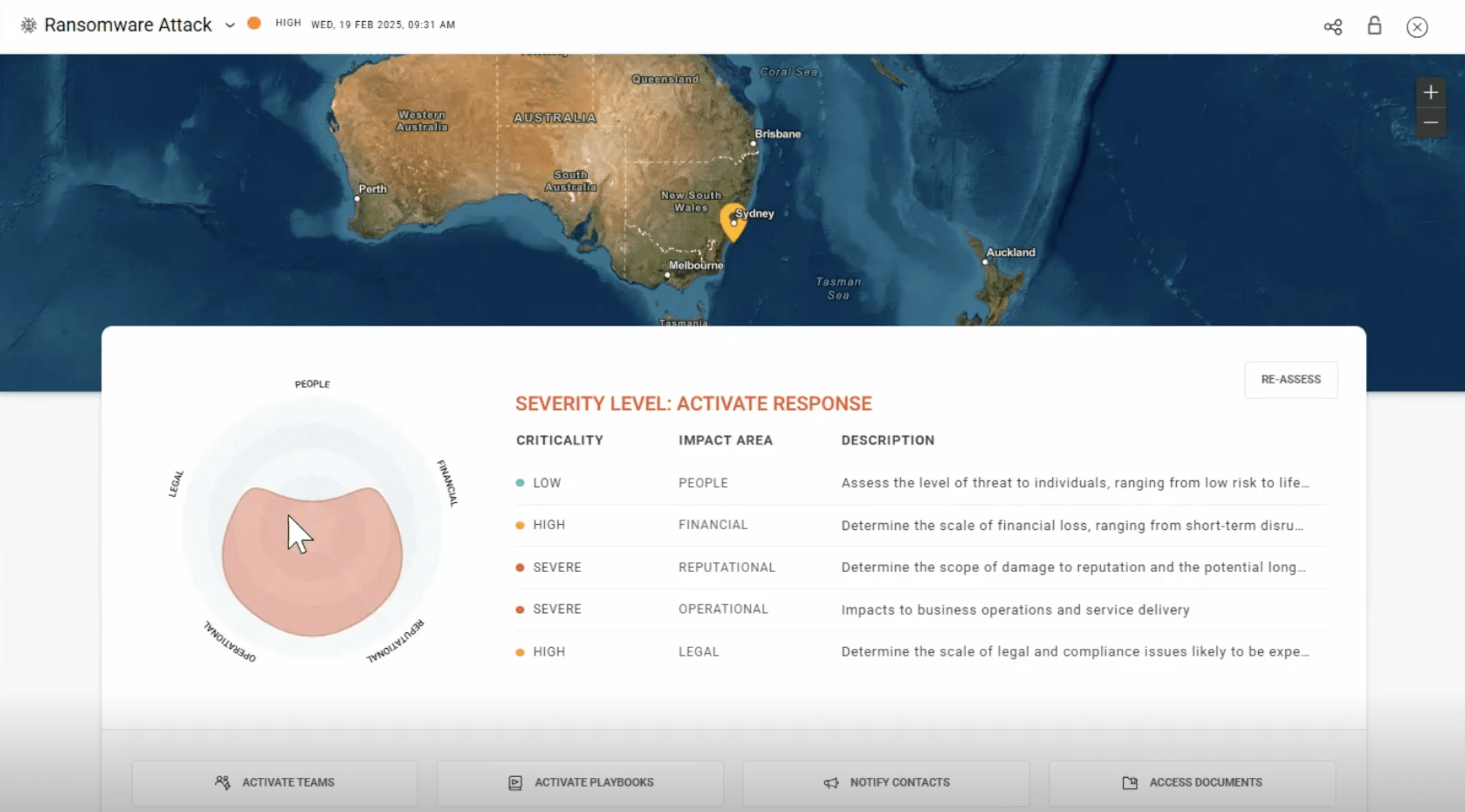Screen dimensions: 1465x812
Task: Zoom out on the map
Action: (x=1430, y=123)
